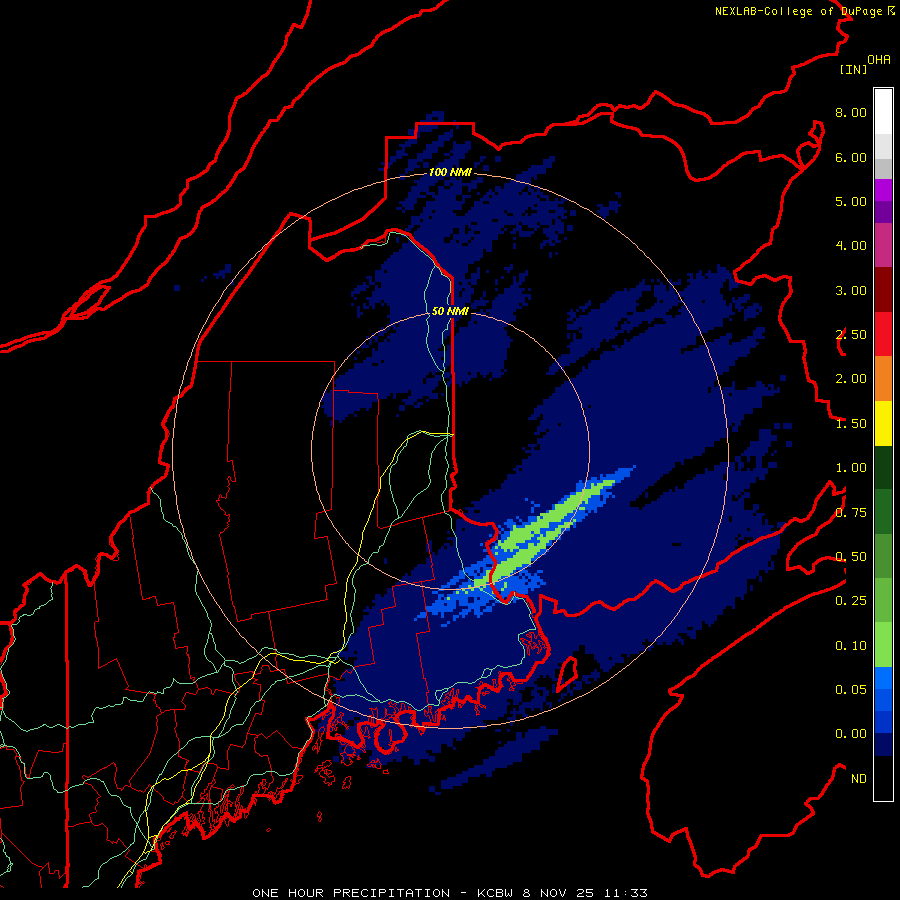Click the [IN] units label
The height and width of the screenshot is (900, 900).
[x=853, y=69]
